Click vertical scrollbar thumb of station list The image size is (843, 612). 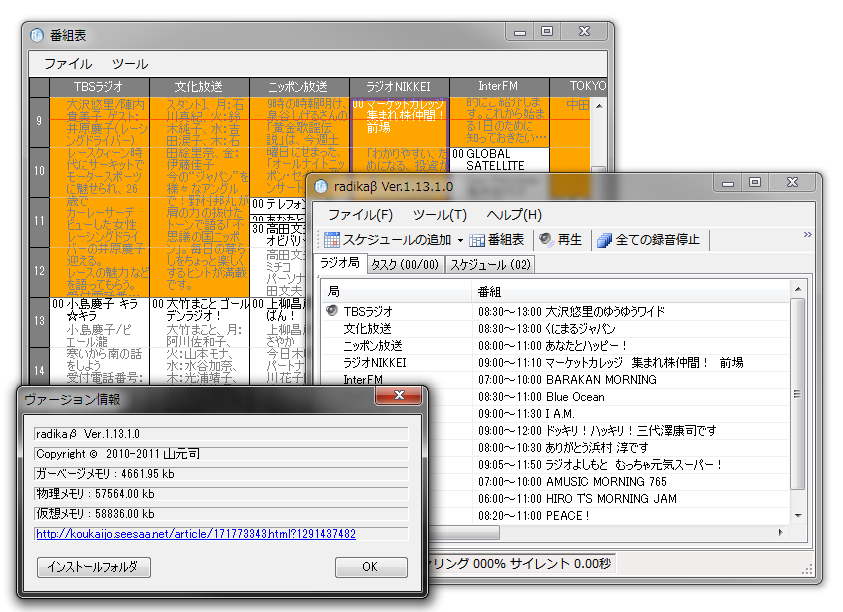(x=798, y=394)
